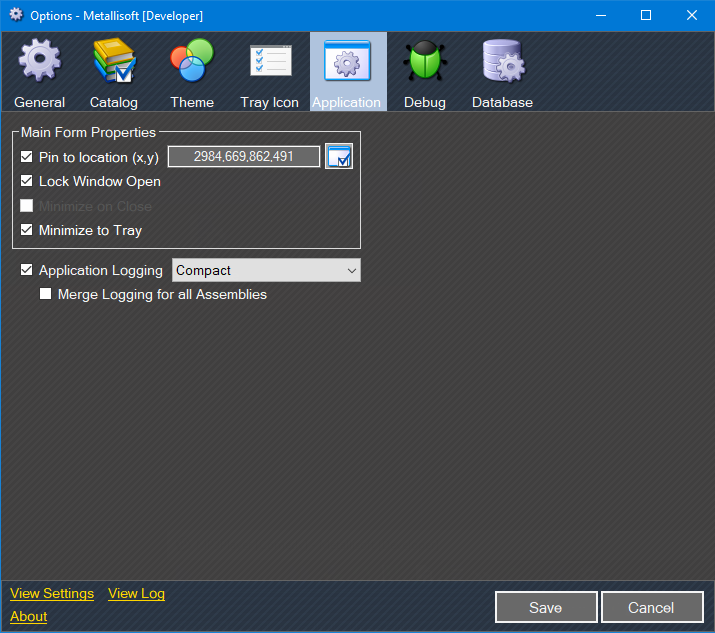
Task: Click the About link
Action: (x=29, y=616)
